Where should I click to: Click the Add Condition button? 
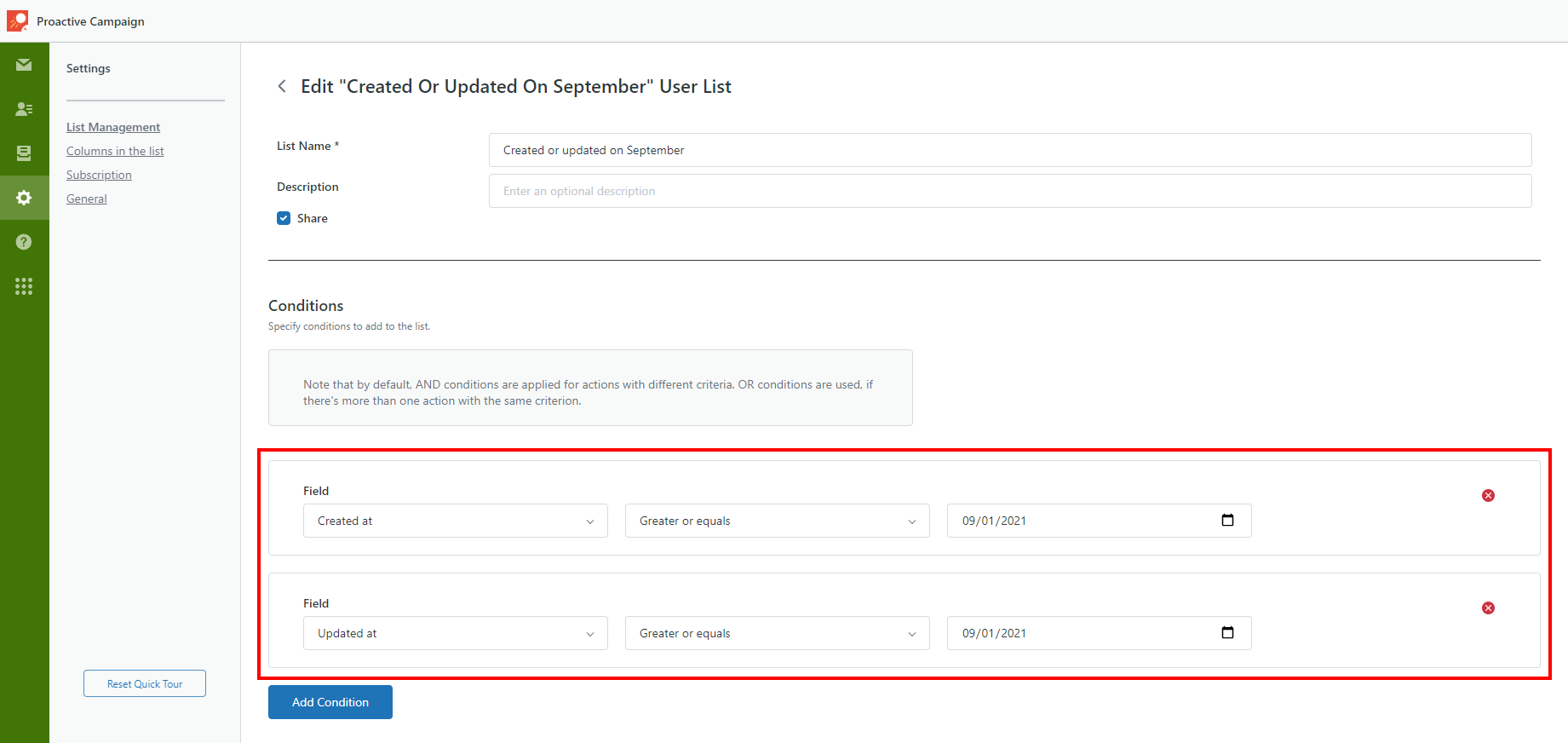[330, 702]
